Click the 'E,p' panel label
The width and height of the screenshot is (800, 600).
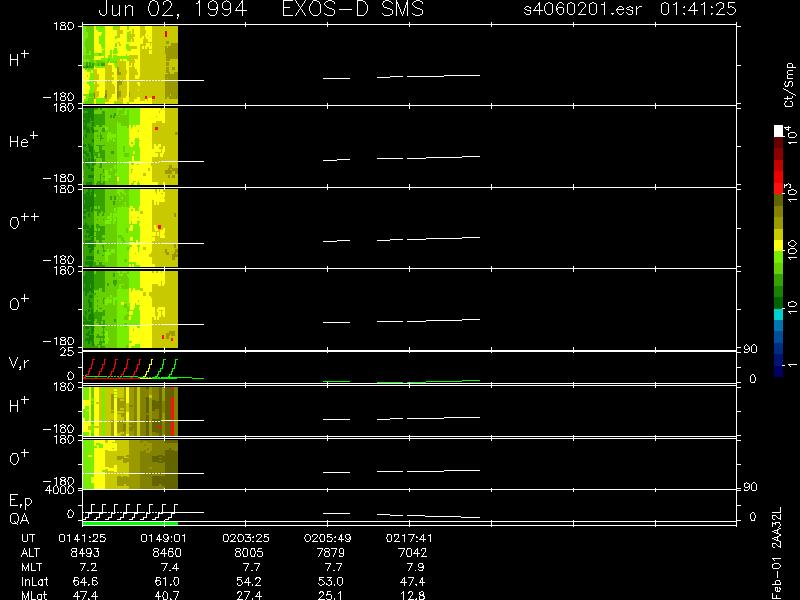(20, 502)
